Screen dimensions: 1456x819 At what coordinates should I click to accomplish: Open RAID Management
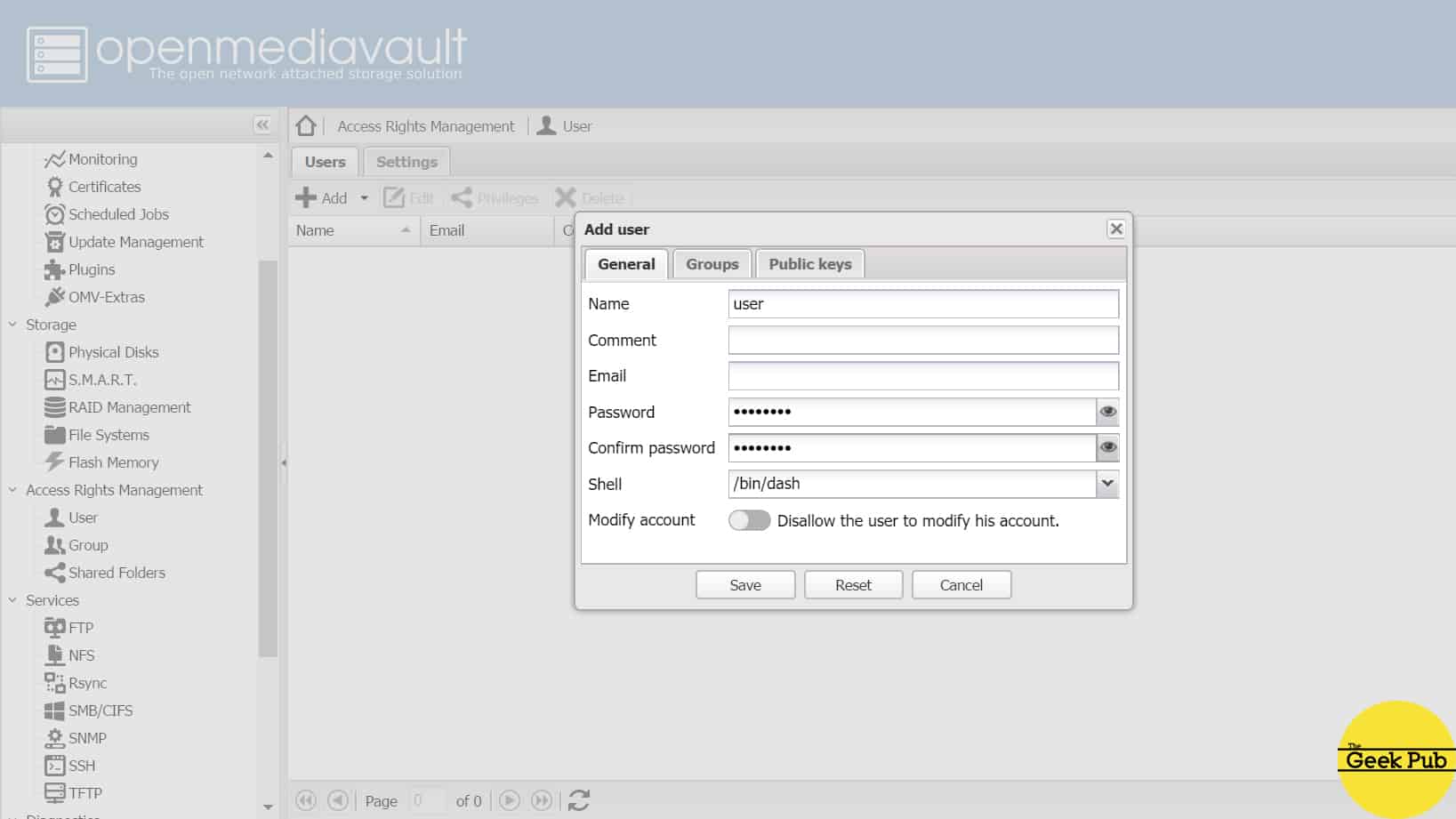pyautogui.click(x=118, y=407)
